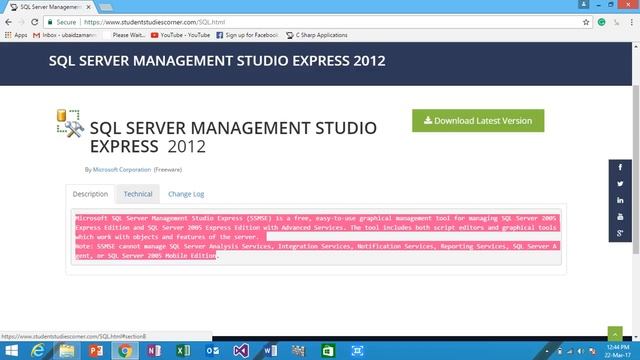The width and height of the screenshot is (640, 360).
Task: Open Word from the taskbar
Action: (270, 351)
